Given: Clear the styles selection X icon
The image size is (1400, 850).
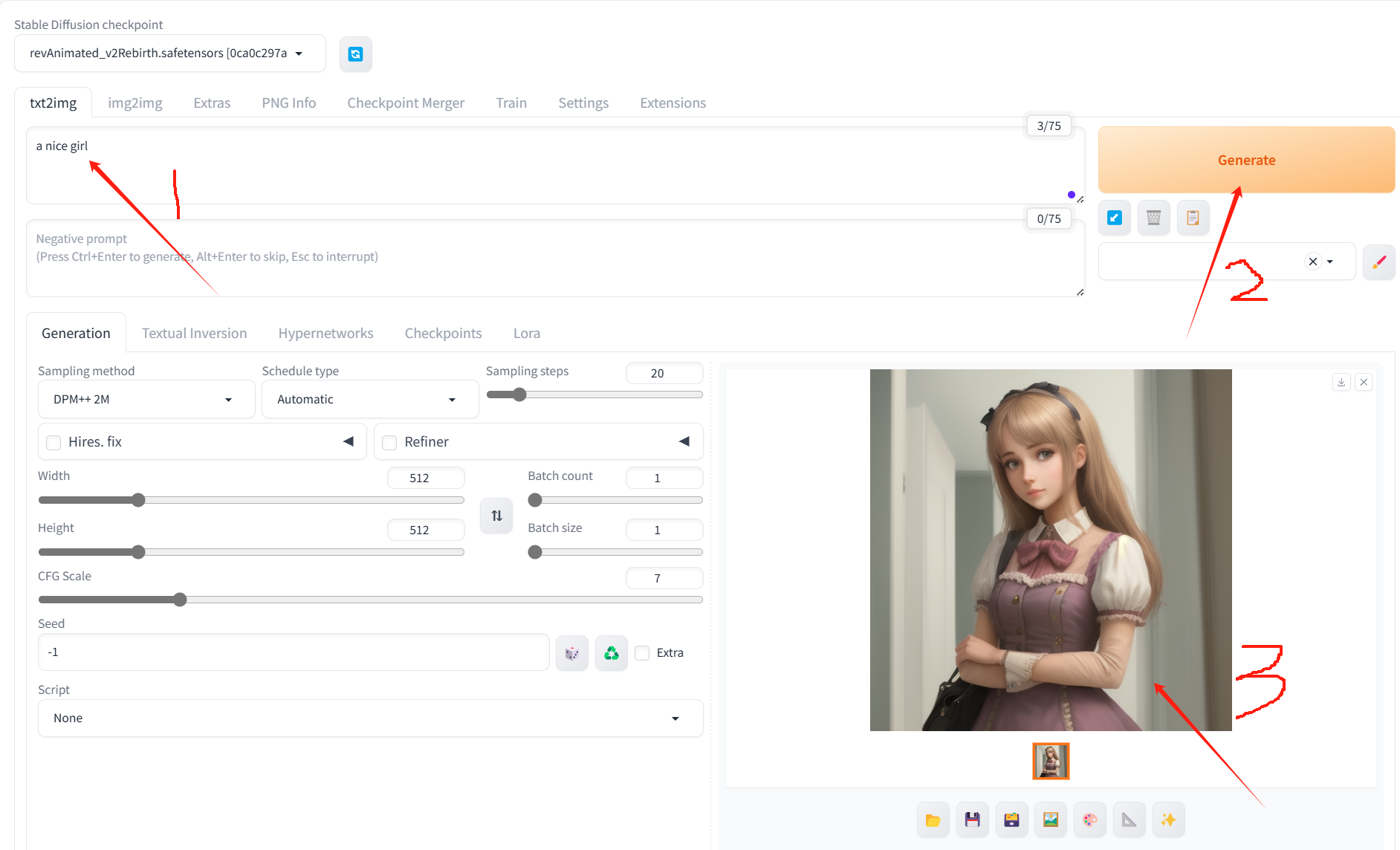Looking at the screenshot, I should coord(1313,262).
